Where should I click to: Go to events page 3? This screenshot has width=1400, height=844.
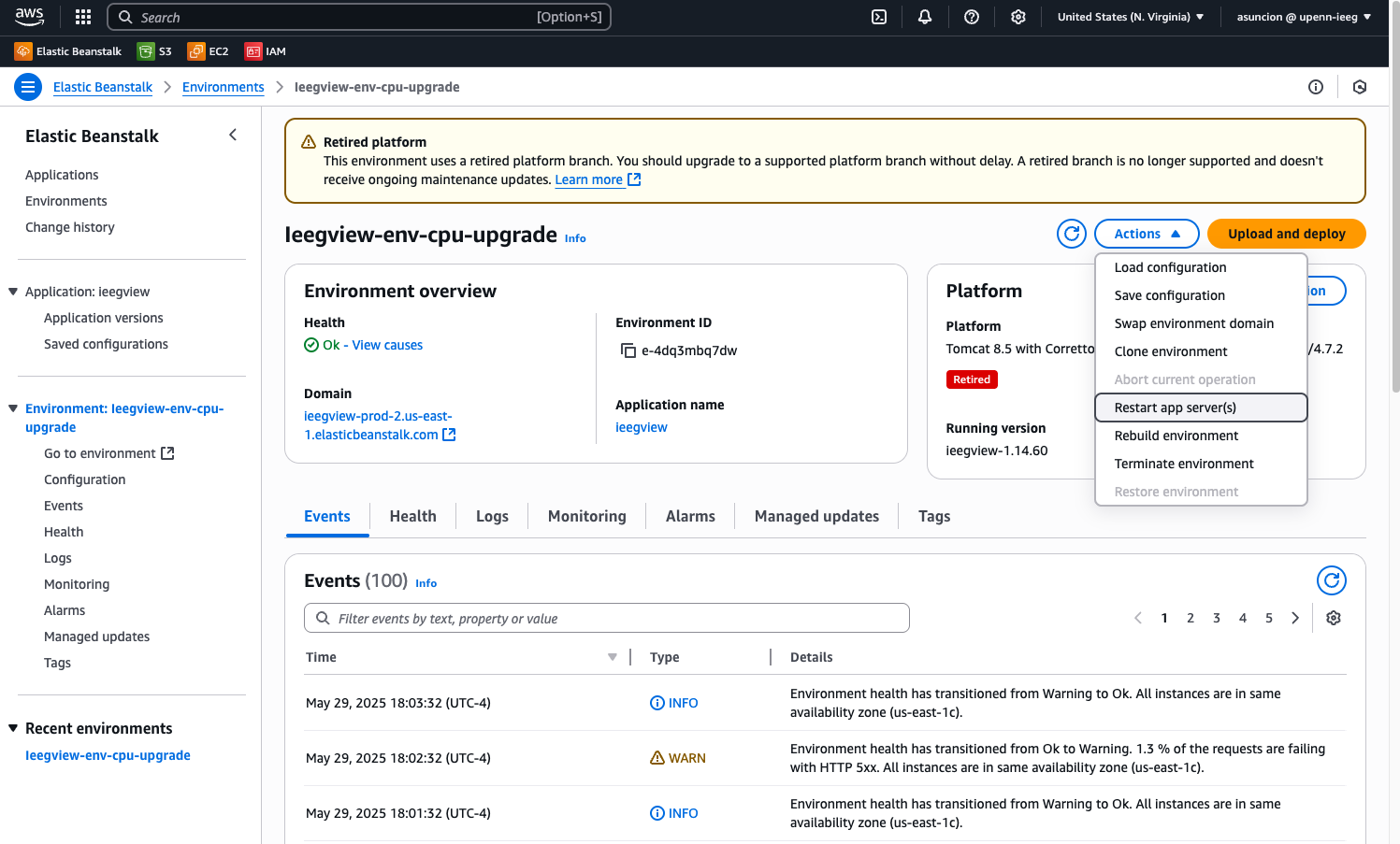(1217, 618)
